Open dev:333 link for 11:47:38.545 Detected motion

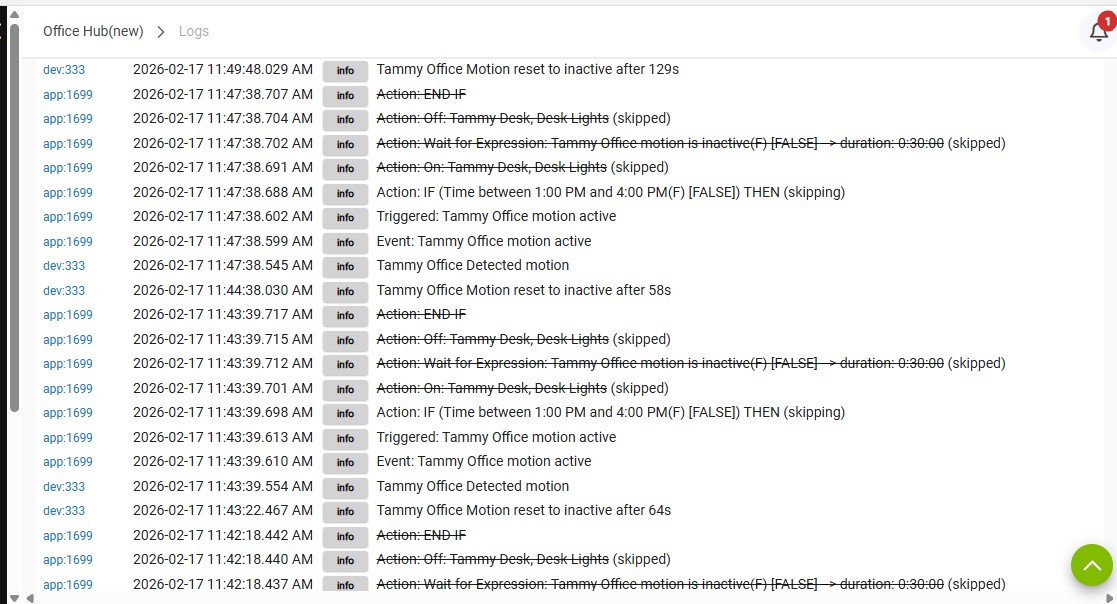[x=64, y=266]
